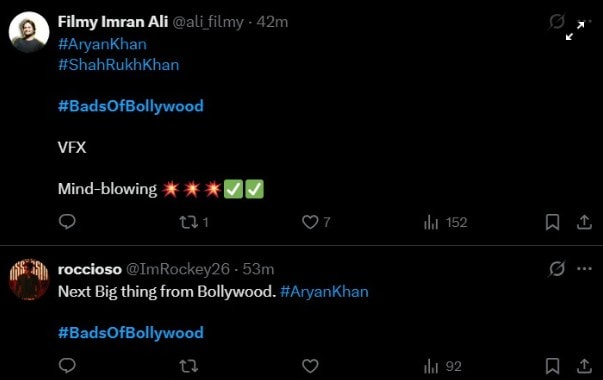
Task: Open Grok icon on first tweet
Action: point(556,22)
